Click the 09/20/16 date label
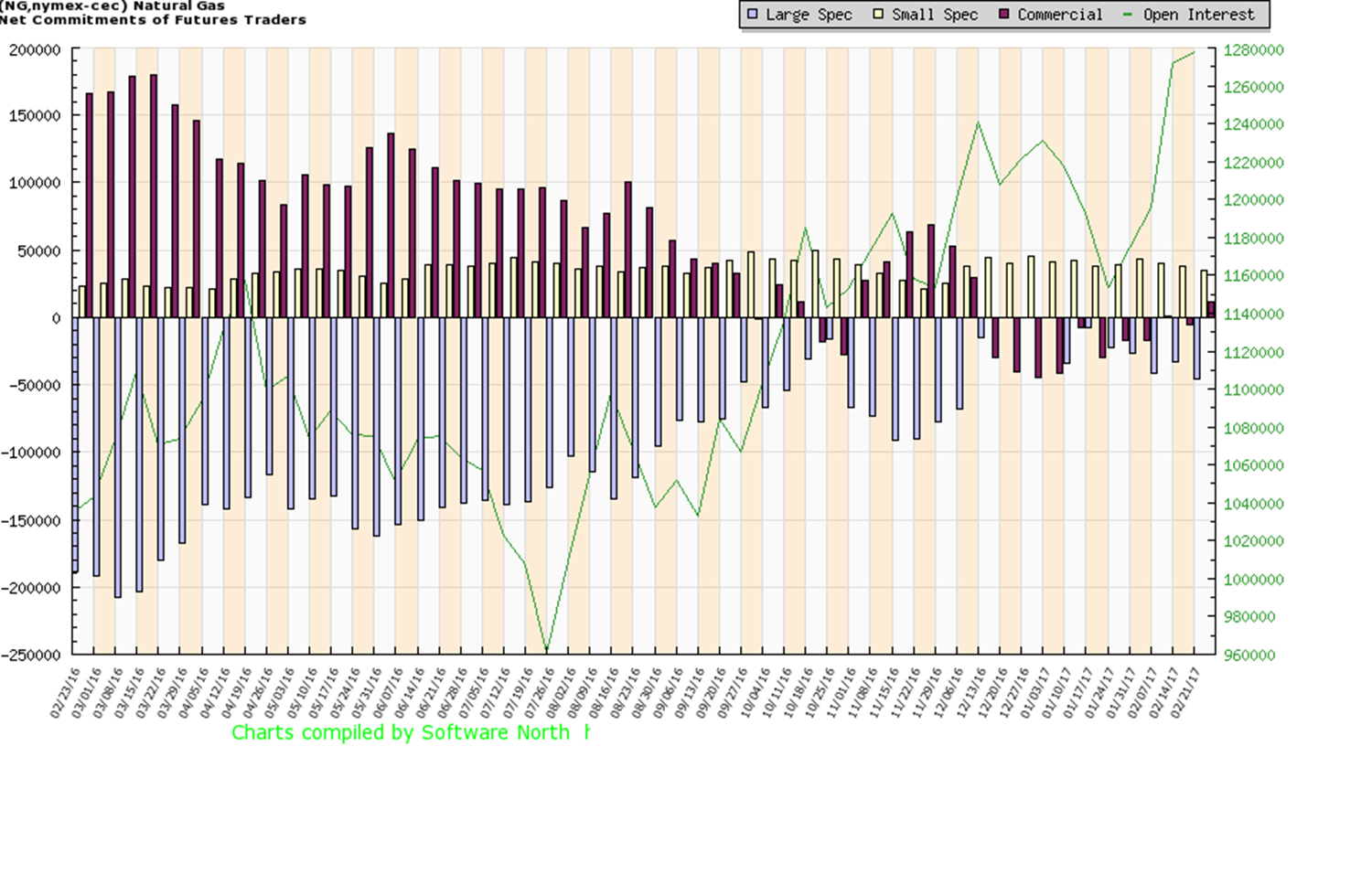The width and height of the screenshot is (1372, 885). coord(713,691)
